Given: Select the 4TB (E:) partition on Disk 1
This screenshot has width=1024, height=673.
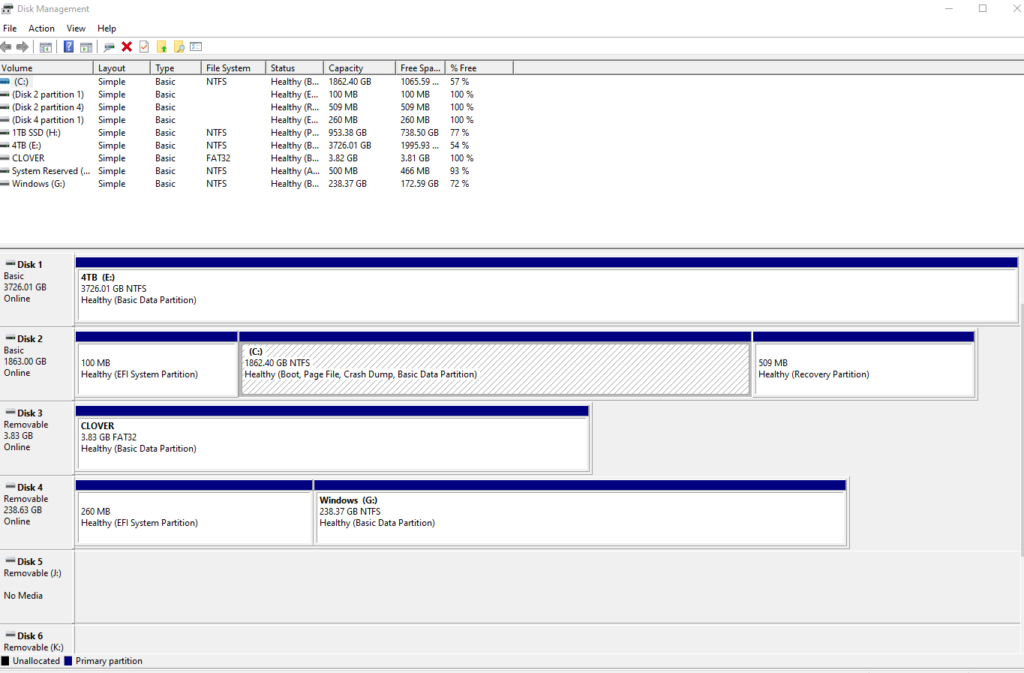Looking at the screenshot, I should click(547, 289).
